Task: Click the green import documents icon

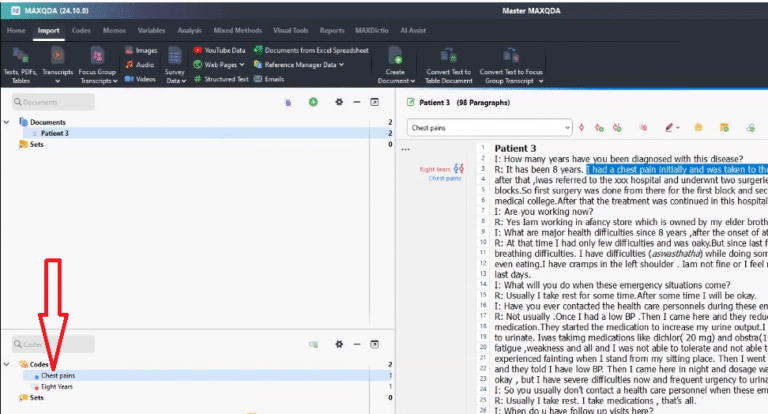Action: click(313, 102)
